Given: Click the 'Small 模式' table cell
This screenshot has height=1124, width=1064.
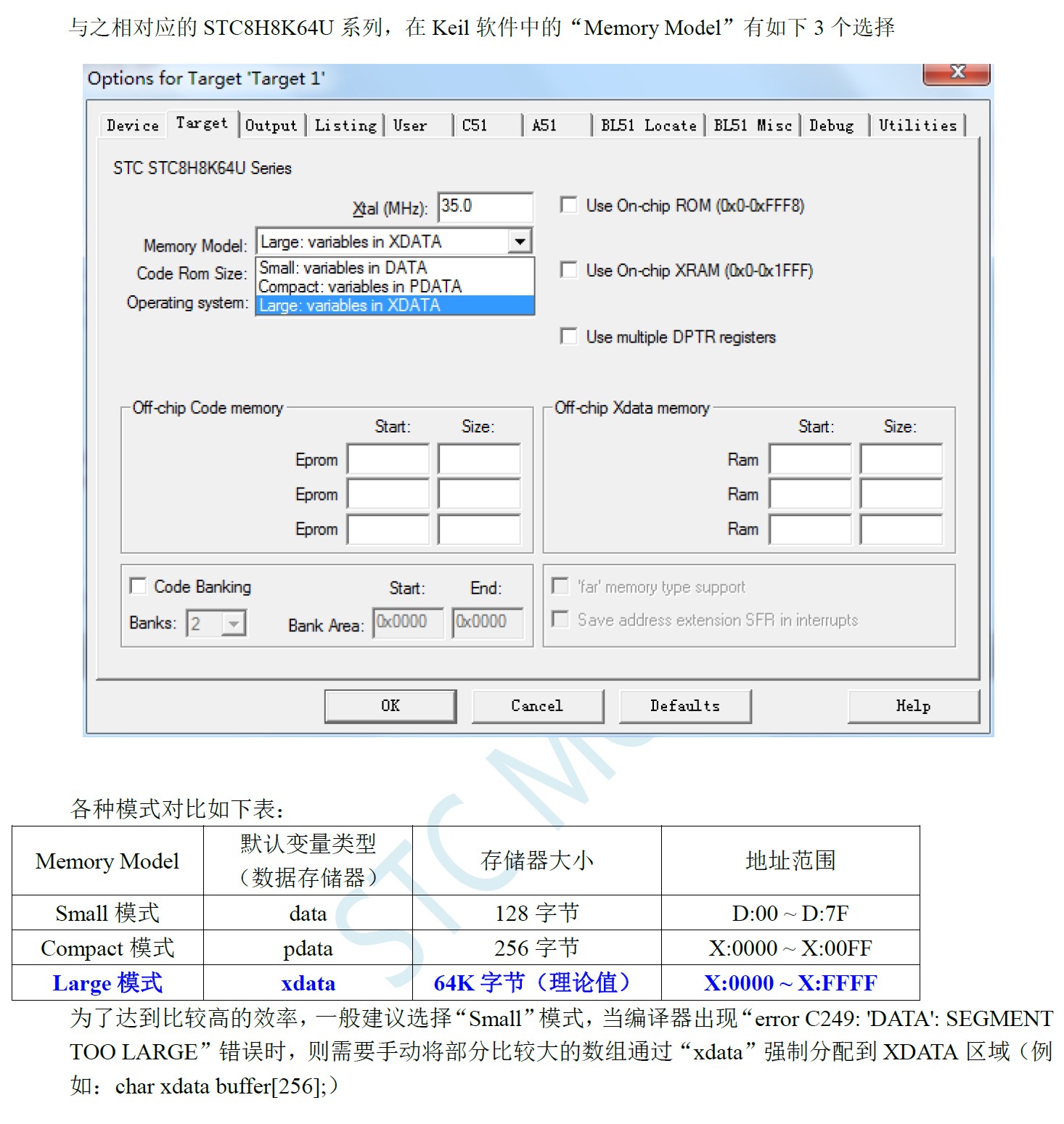Looking at the screenshot, I should tap(107, 913).
